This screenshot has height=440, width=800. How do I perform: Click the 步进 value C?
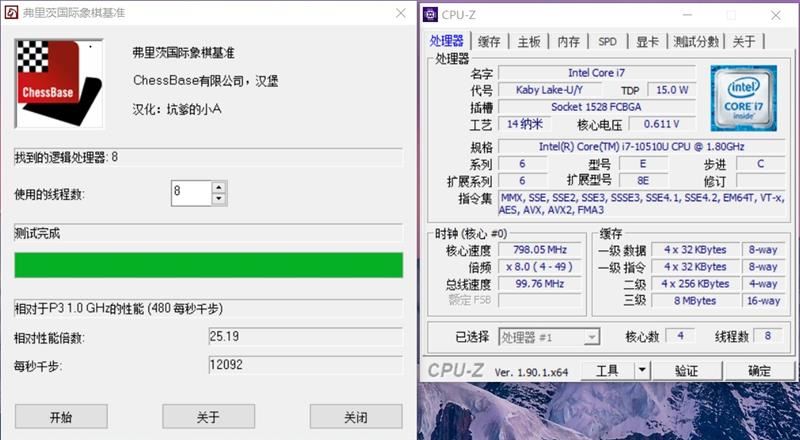(760, 164)
